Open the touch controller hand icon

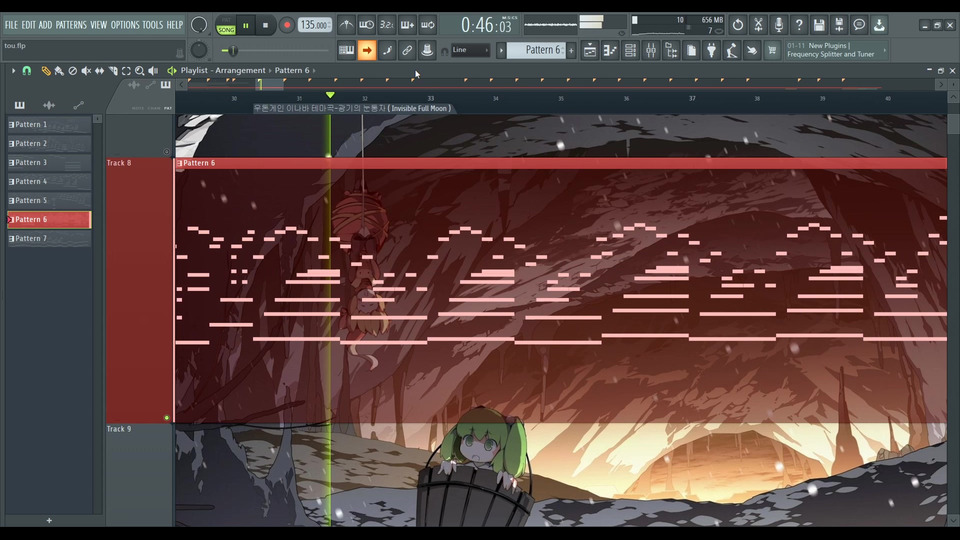pos(752,51)
